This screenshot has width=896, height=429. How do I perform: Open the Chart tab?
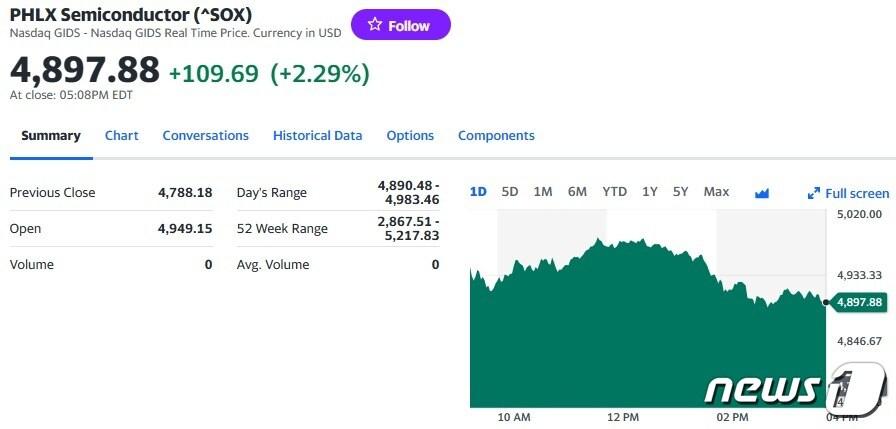point(122,135)
